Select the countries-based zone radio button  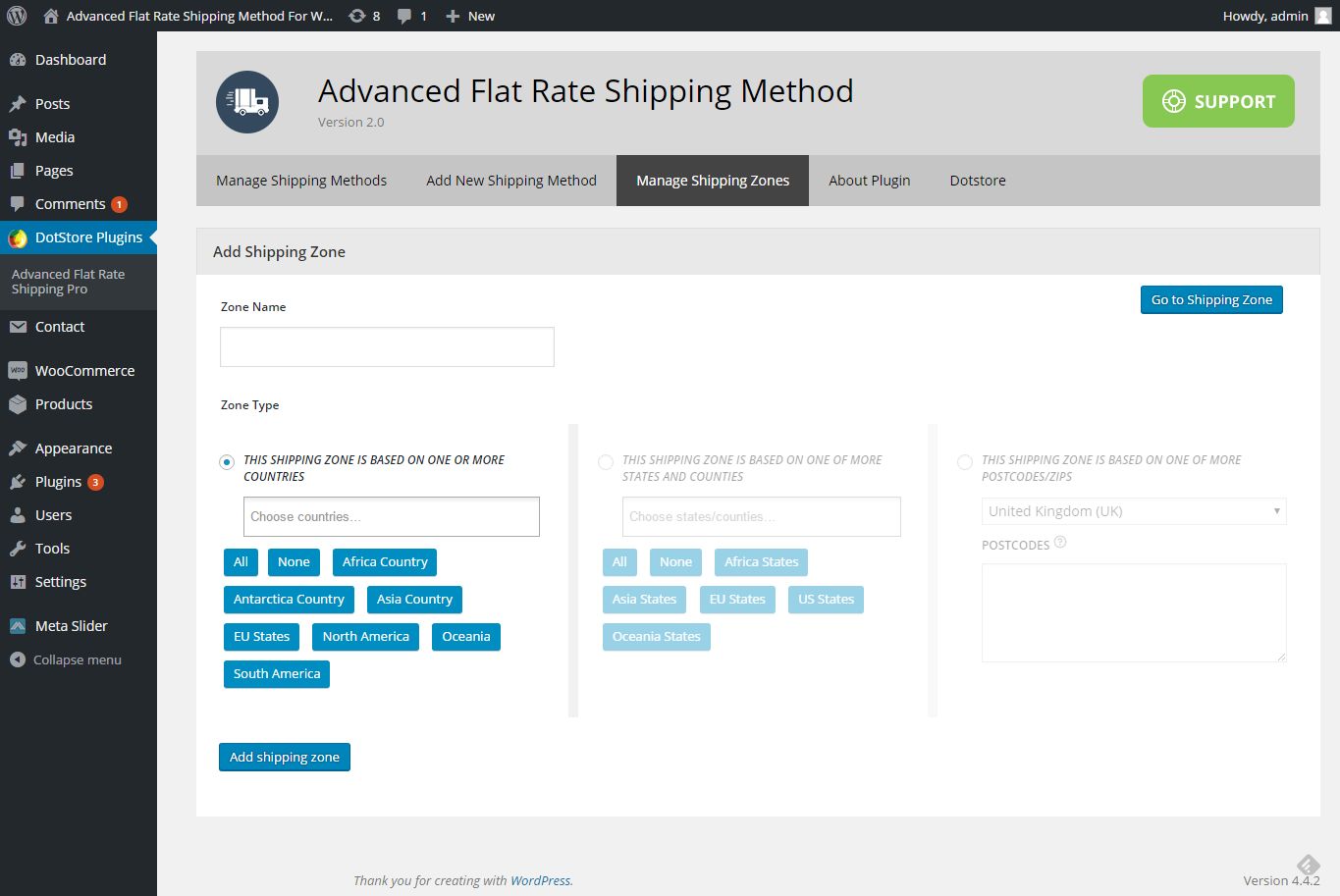tap(227, 461)
